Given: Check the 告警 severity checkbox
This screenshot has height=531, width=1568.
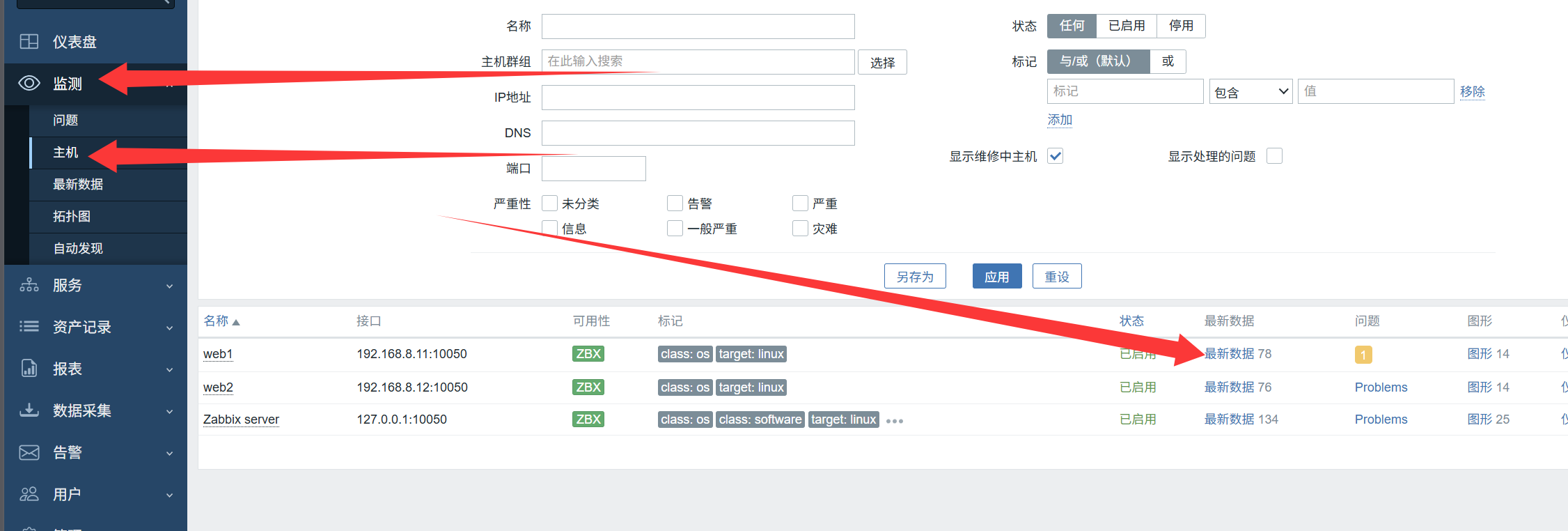Looking at the screenshot, I should [675, 203].
